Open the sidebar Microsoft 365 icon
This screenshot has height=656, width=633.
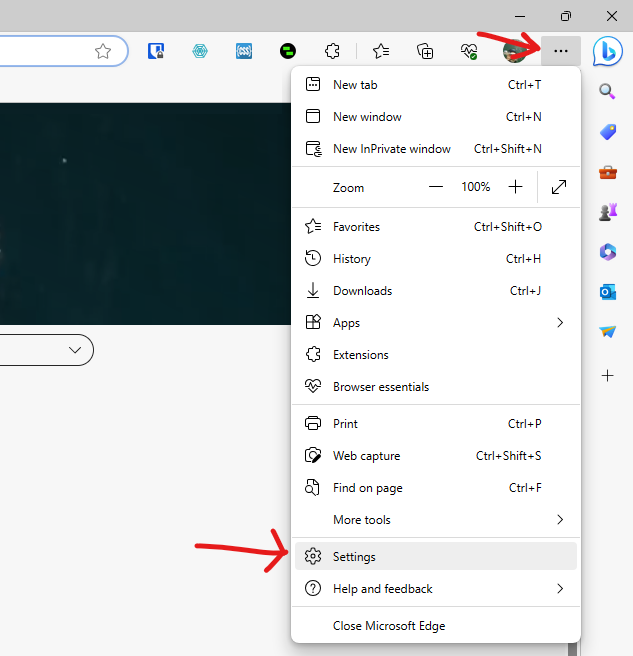608,252
